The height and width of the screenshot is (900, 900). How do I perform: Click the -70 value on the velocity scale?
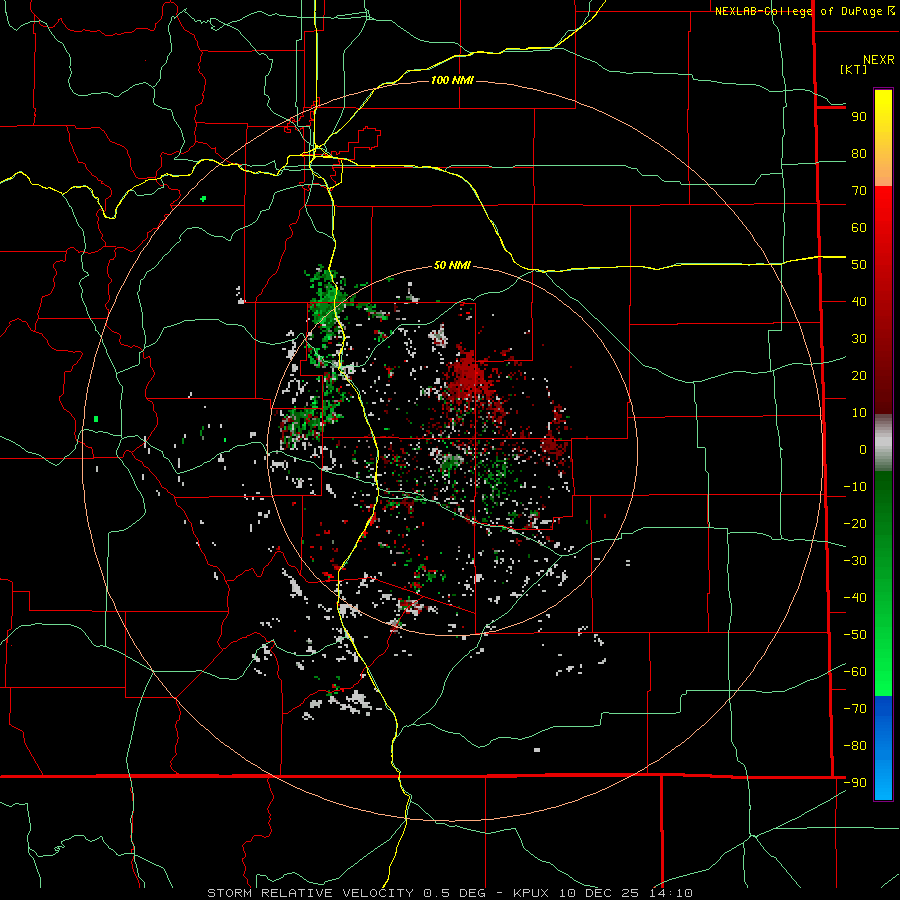tap(855, 709)
